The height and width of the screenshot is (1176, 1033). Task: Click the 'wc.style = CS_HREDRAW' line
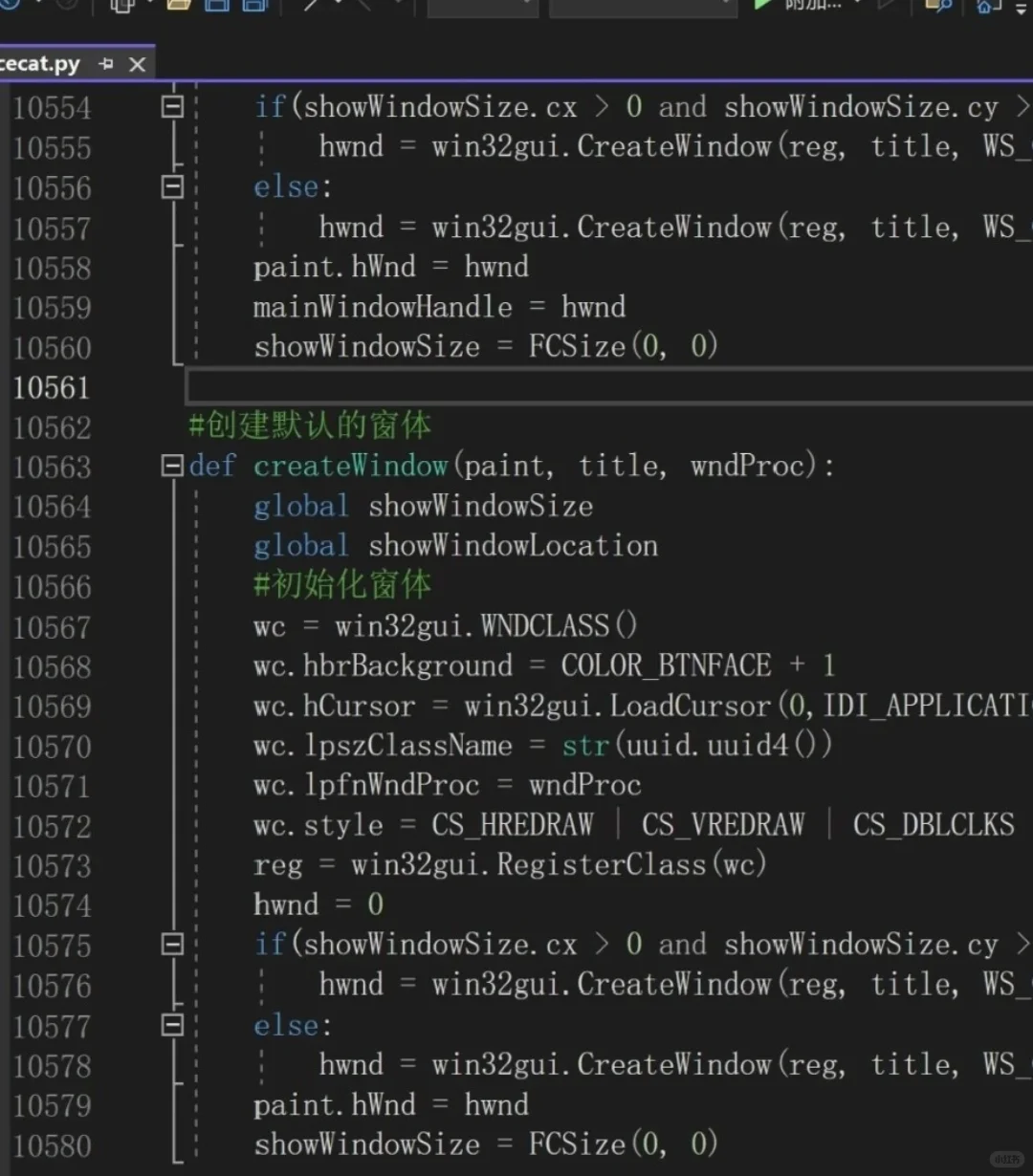(634, 825)
